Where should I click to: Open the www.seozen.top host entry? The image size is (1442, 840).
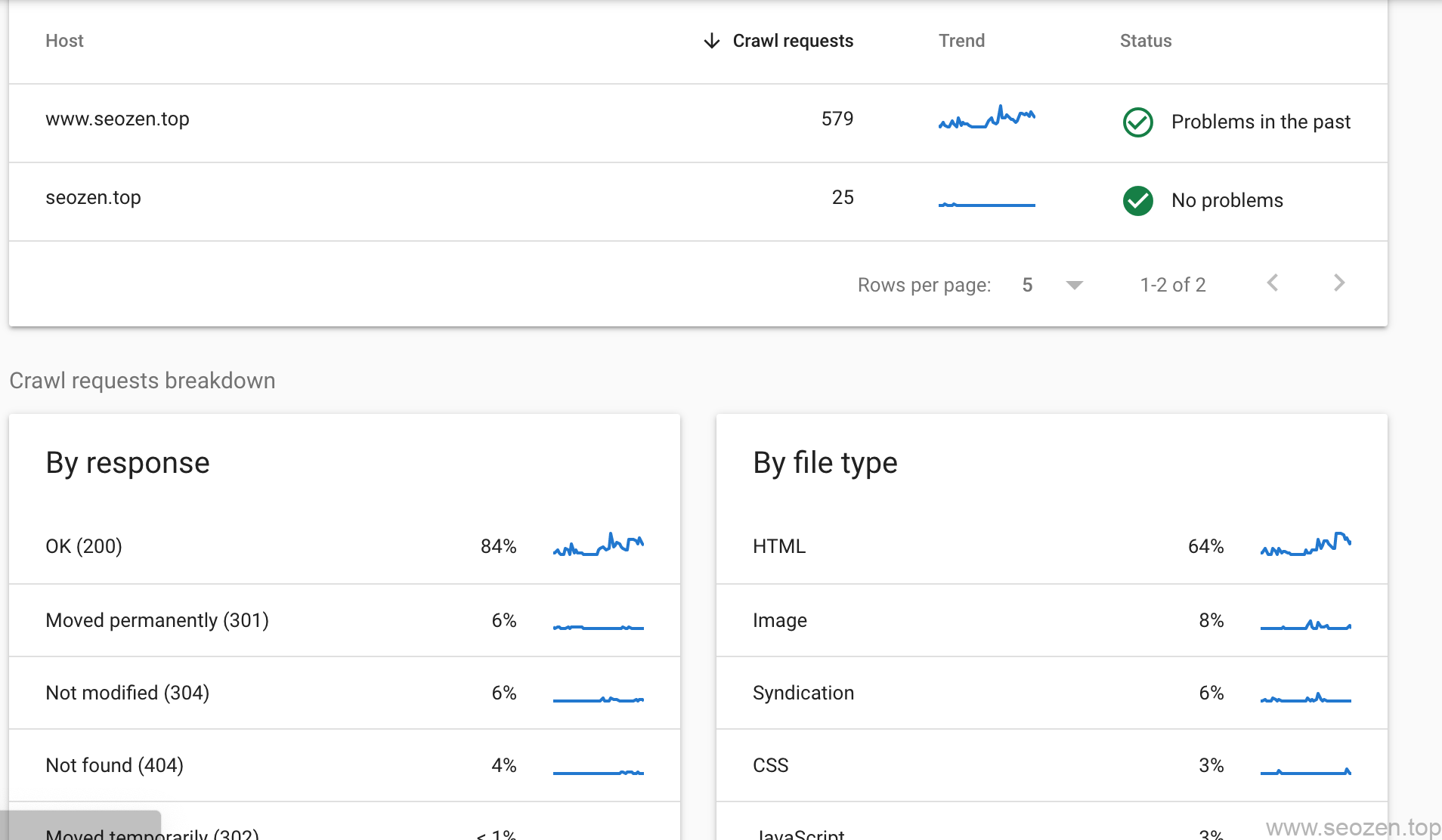[118, 119]
